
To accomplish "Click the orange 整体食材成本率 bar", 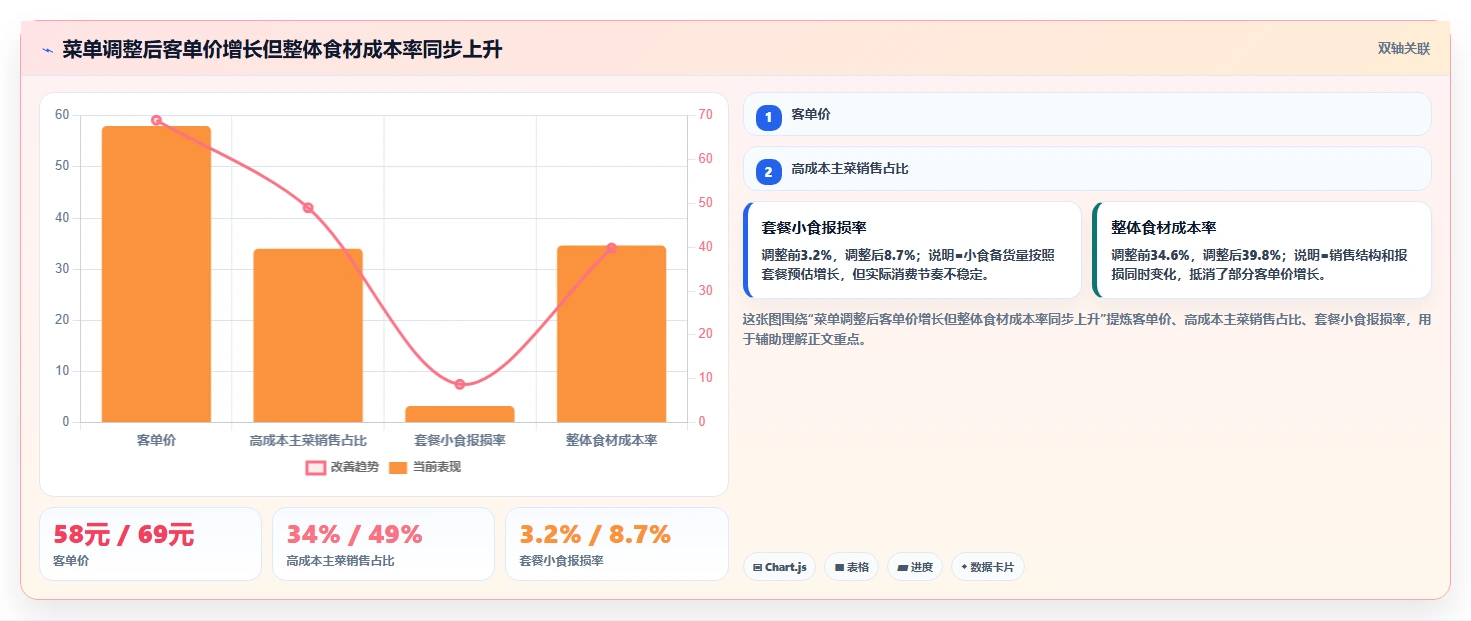I will pos(612,334).
